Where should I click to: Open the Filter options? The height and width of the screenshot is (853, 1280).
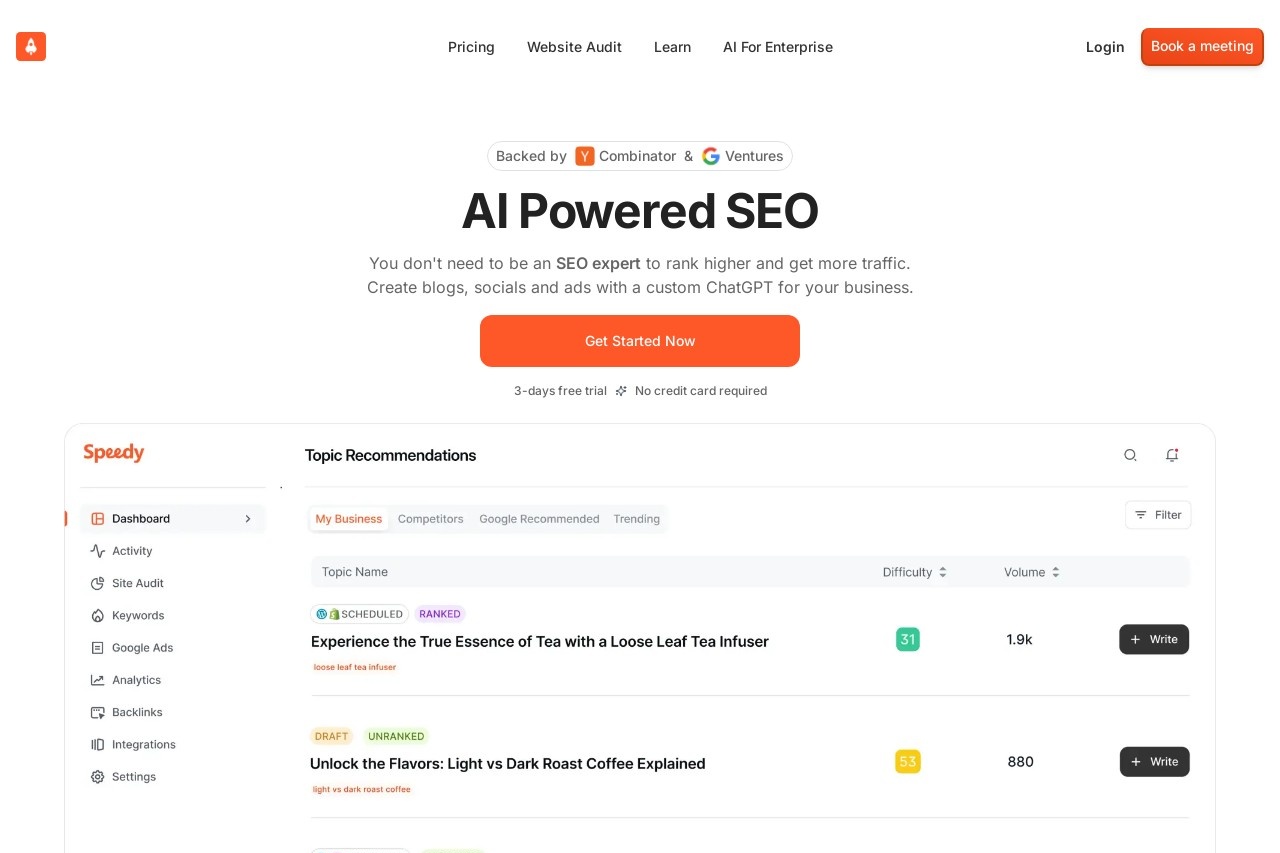1158,515
